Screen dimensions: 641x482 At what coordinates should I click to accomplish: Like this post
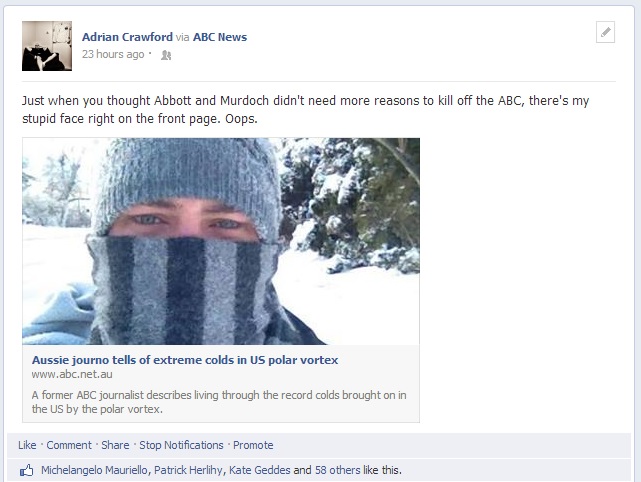[x=27, y=445]
